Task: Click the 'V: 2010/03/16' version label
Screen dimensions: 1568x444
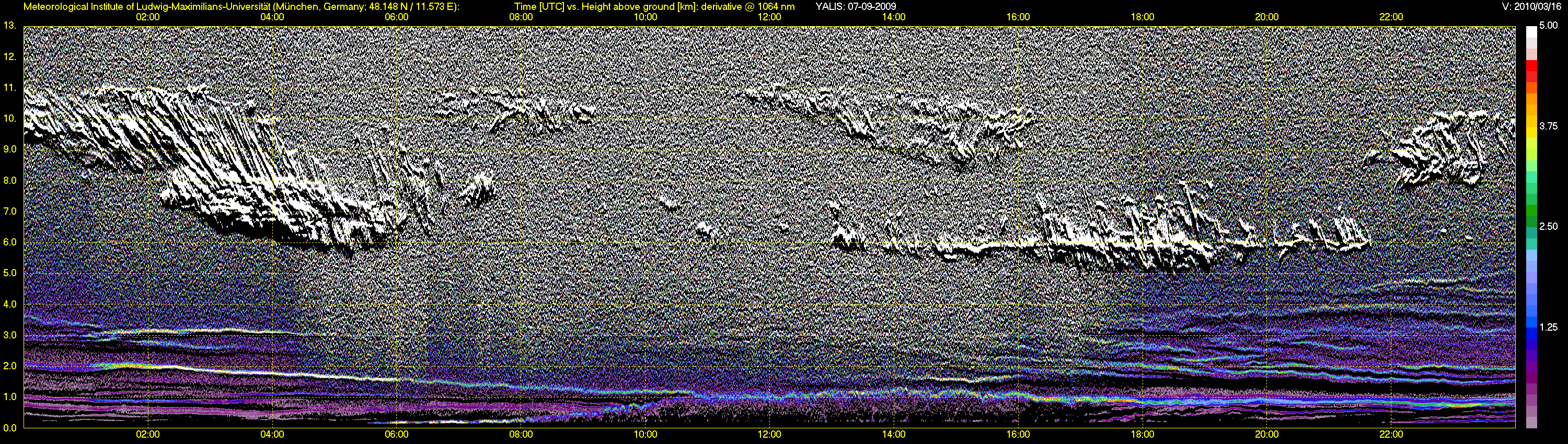Action: click(1532, 7)
